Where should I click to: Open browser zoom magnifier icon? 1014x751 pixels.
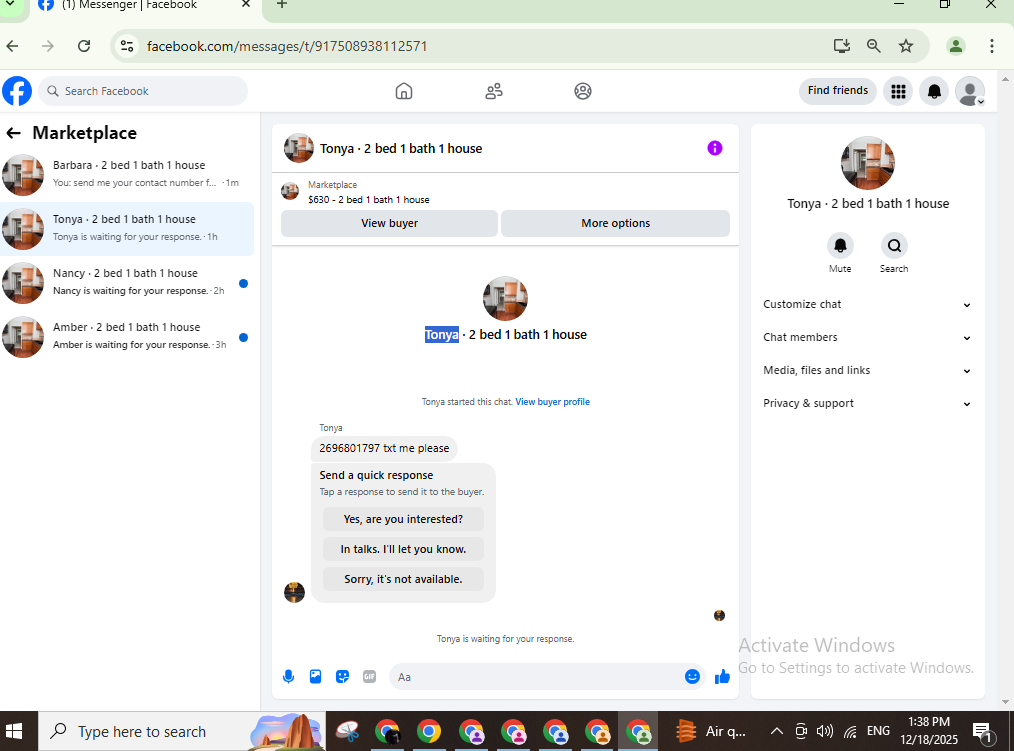coord(874,46)
